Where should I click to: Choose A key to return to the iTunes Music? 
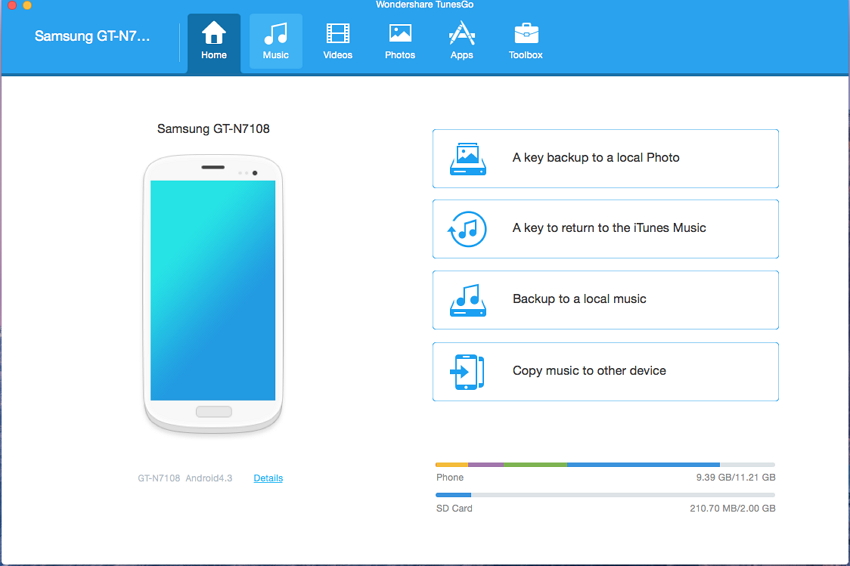tap(609, 228)
